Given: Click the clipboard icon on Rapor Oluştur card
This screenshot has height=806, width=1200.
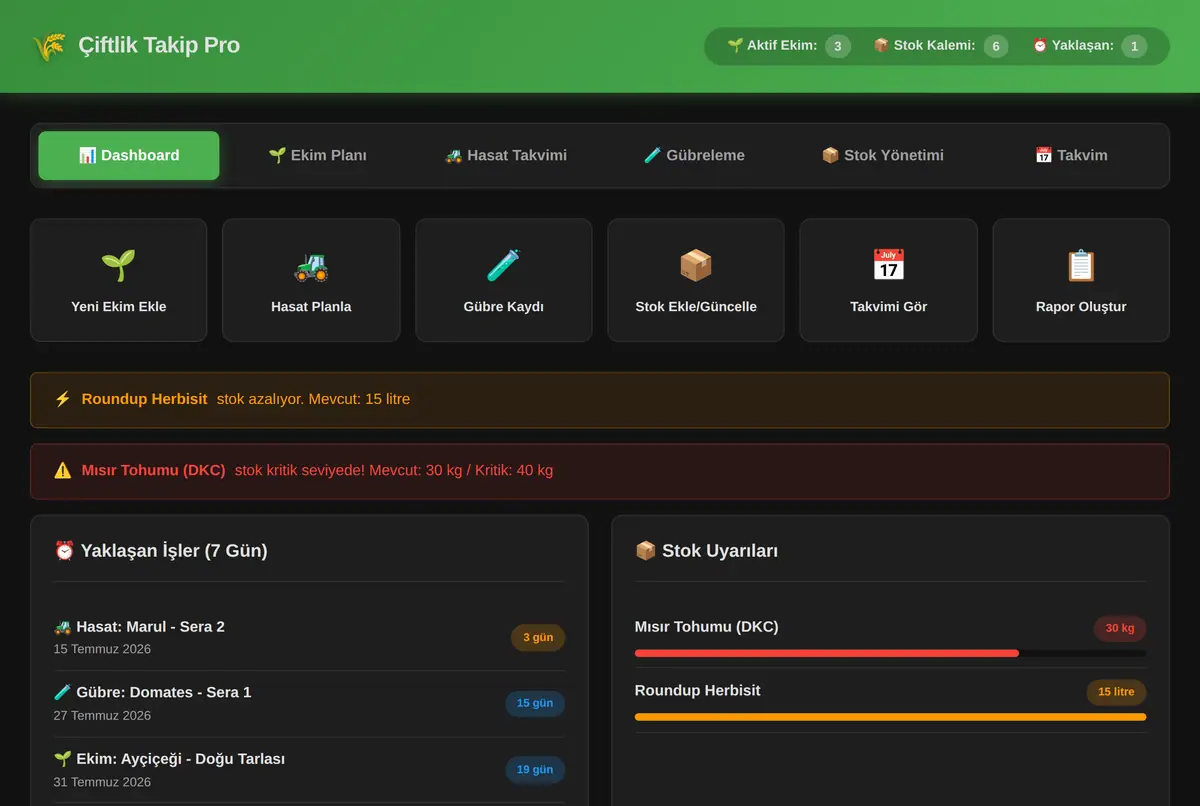Looking at the screenshot, I should click(1081, 265).
